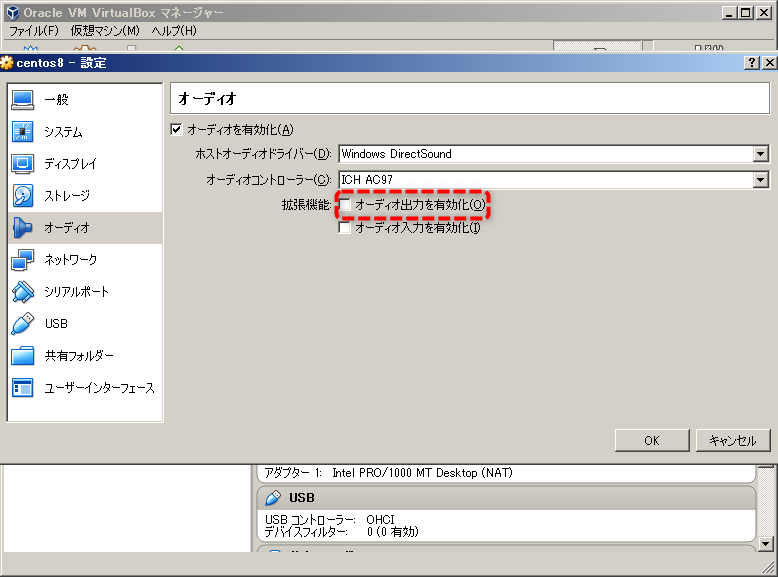Click the OK button
This screenshot has width=778, height=577.
point(652,441)
